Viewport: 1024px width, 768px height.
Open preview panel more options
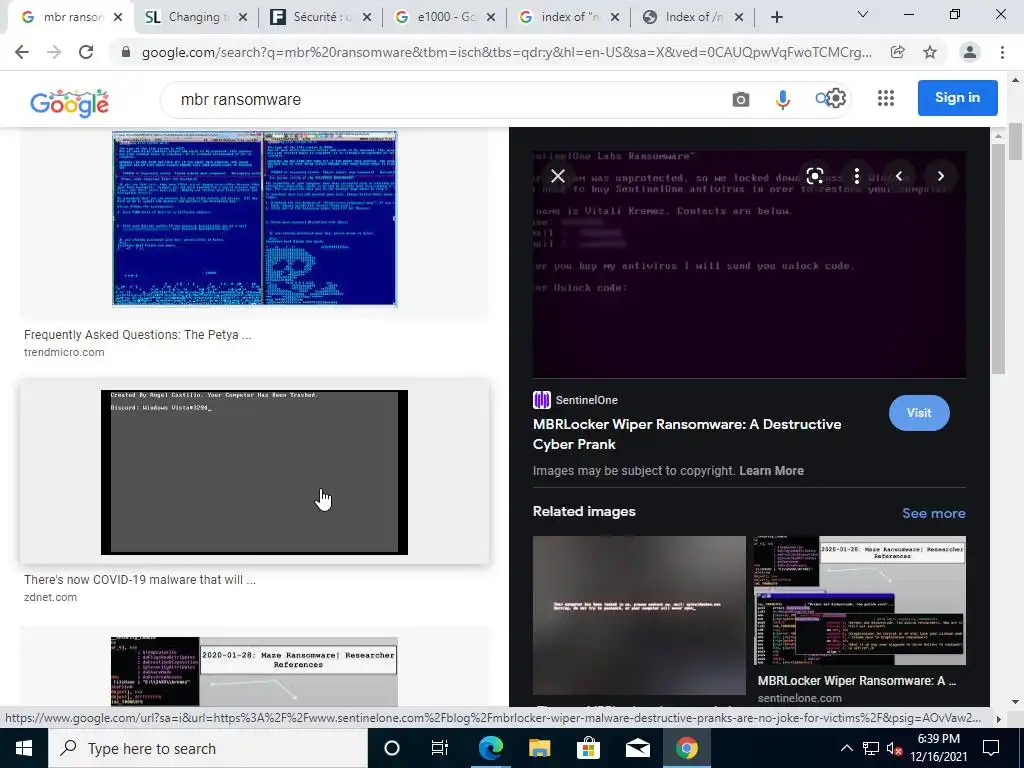(x=857, y=176)
